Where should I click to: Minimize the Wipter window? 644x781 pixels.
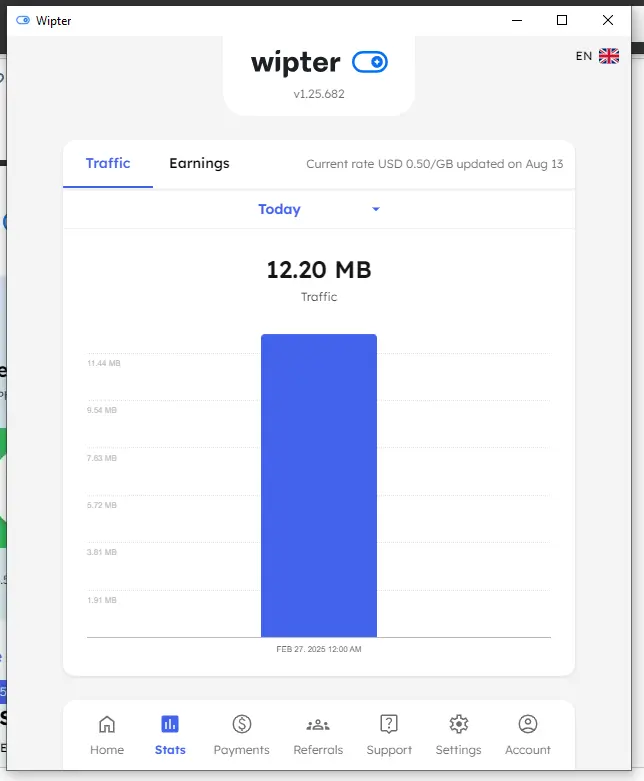coord(517,20)
